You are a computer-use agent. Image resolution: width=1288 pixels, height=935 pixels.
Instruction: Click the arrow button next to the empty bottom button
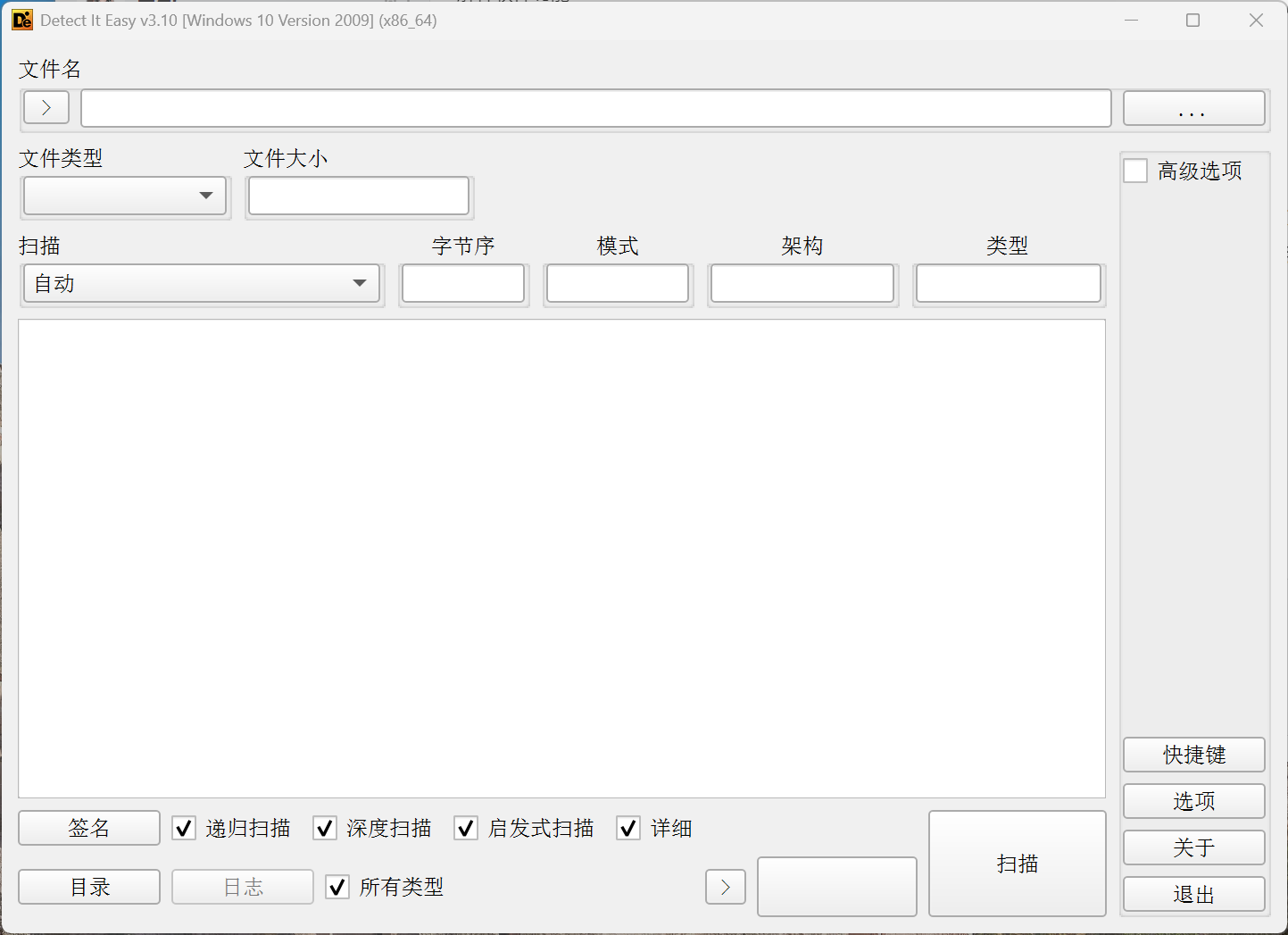tap(726, 887)
